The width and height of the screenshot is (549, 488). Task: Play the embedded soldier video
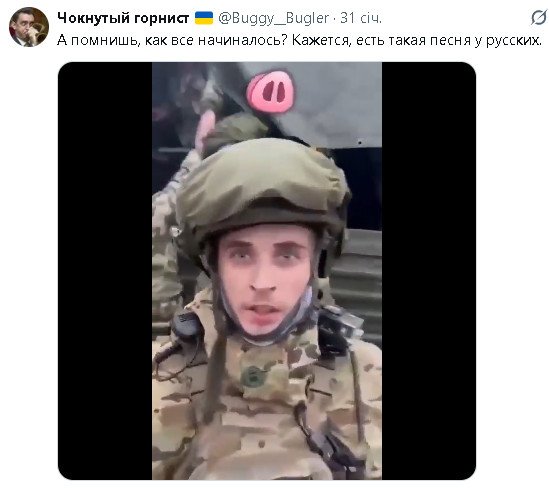coord(267,271)
